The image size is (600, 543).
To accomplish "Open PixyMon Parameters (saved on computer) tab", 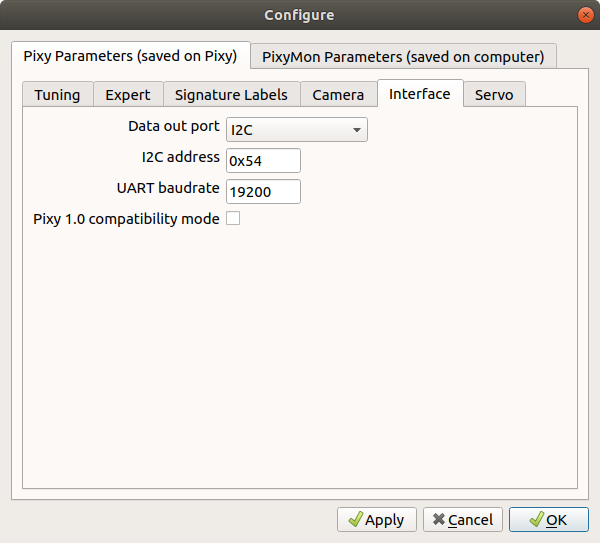I will pos(403,57).
